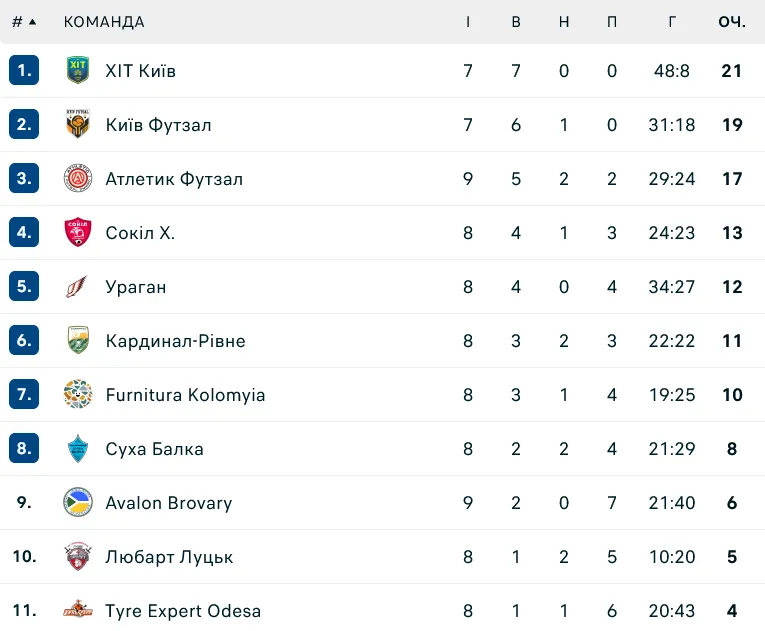The height and width of the screenshot is (631, 765).
Task: Open the Tyre Expert Odesa team link
Action: (183, 611)
